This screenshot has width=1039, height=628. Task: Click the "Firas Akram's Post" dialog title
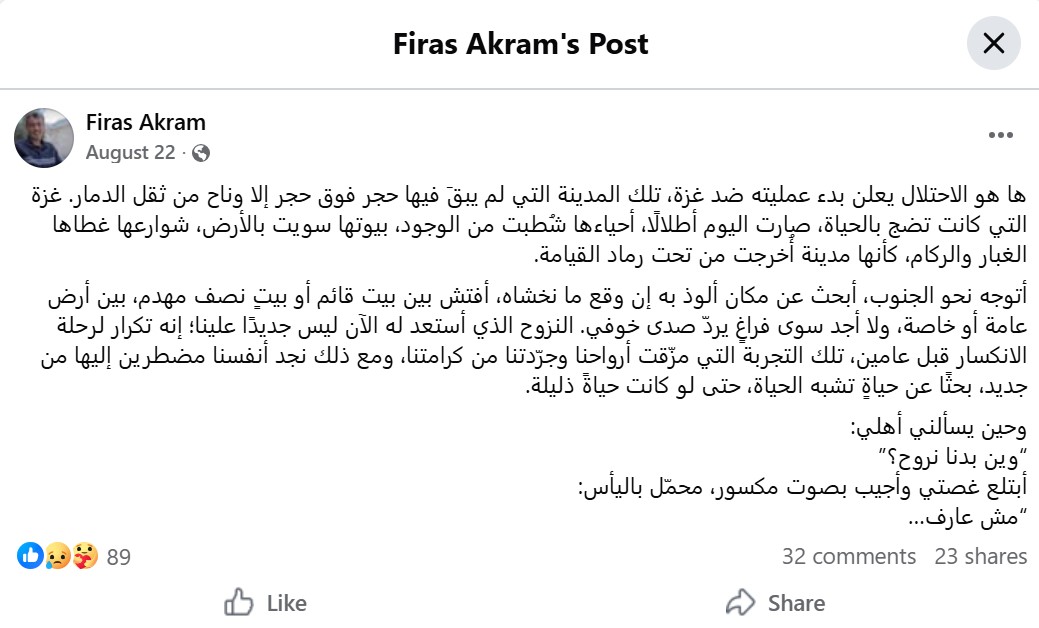click(520, 44)
